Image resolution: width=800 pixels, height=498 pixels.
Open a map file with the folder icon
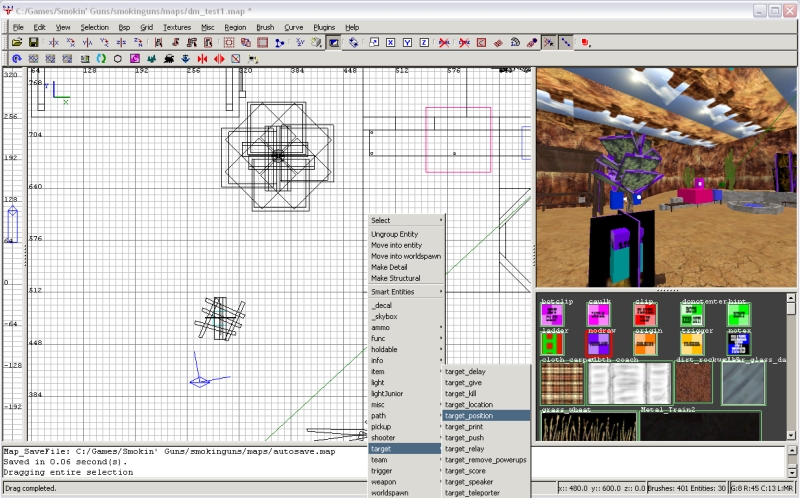[17, 43]
